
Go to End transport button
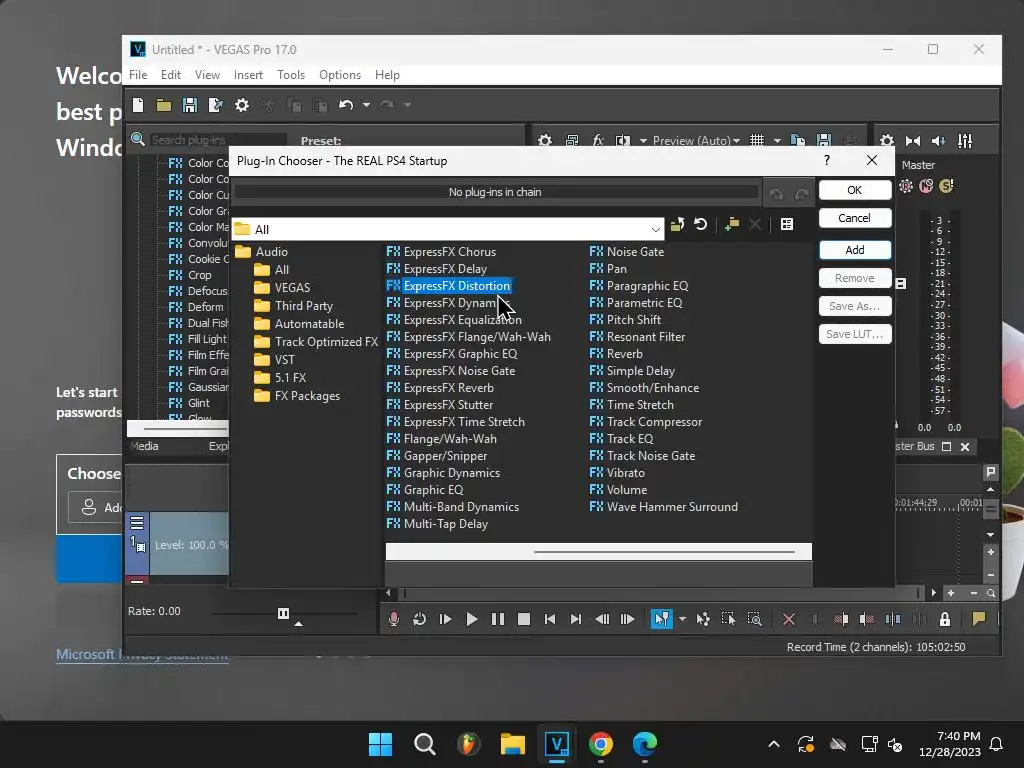pos(575,618)
